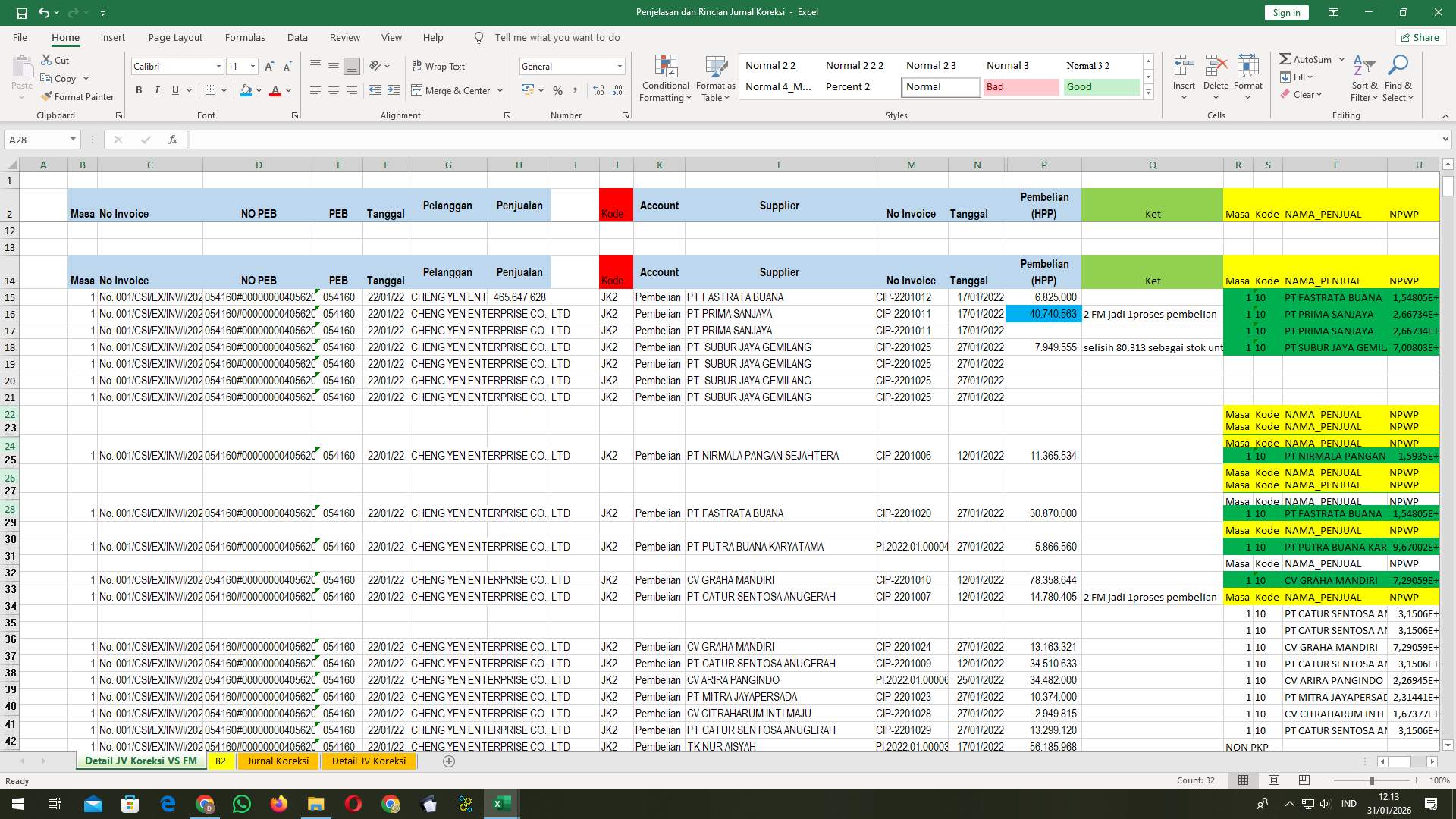Apply Percent Style to selection
1456x819 pixels.
558,90
